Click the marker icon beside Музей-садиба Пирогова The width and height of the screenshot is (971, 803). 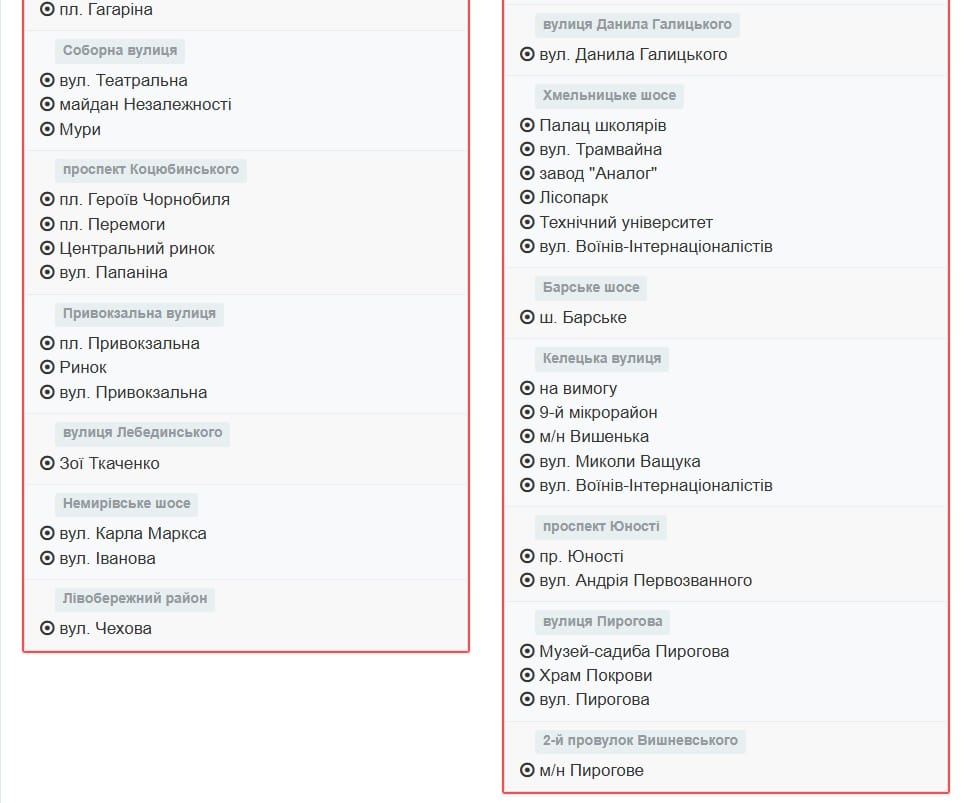(527, 651)
